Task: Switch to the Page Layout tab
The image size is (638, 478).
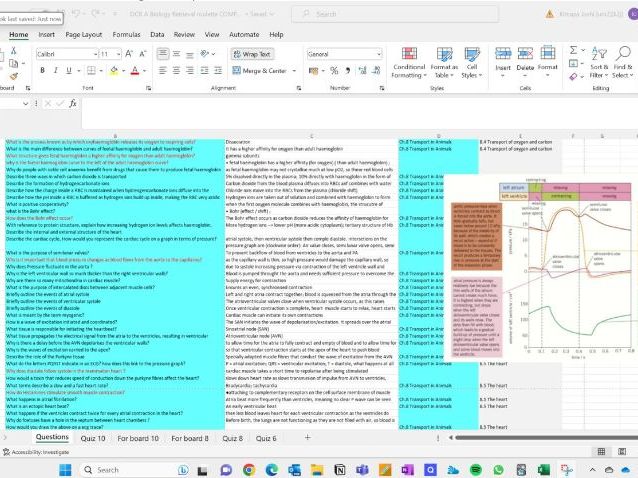Action: [x=84, y=34]
